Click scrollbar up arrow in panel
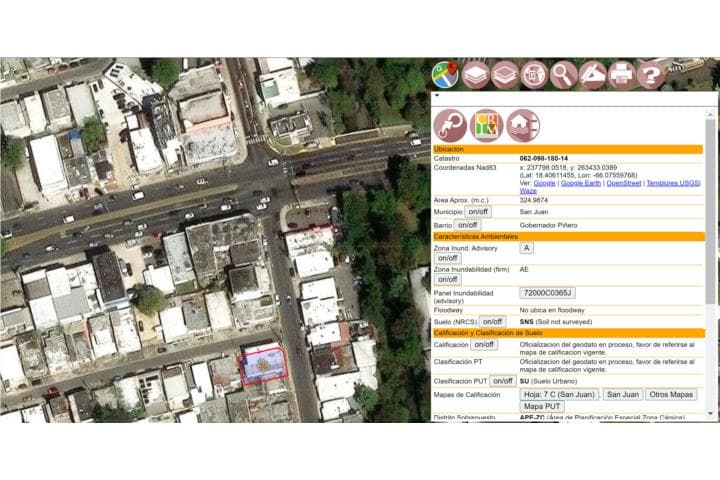This screenshot has height=480, width=720. [711, 114]
